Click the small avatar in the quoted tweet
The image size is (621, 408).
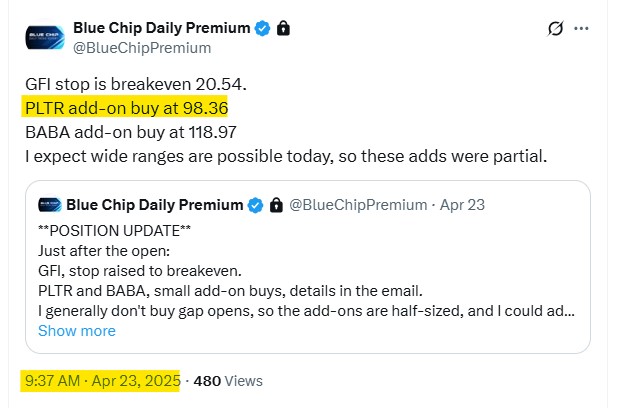pyautogui.click(x=50, y=205)
